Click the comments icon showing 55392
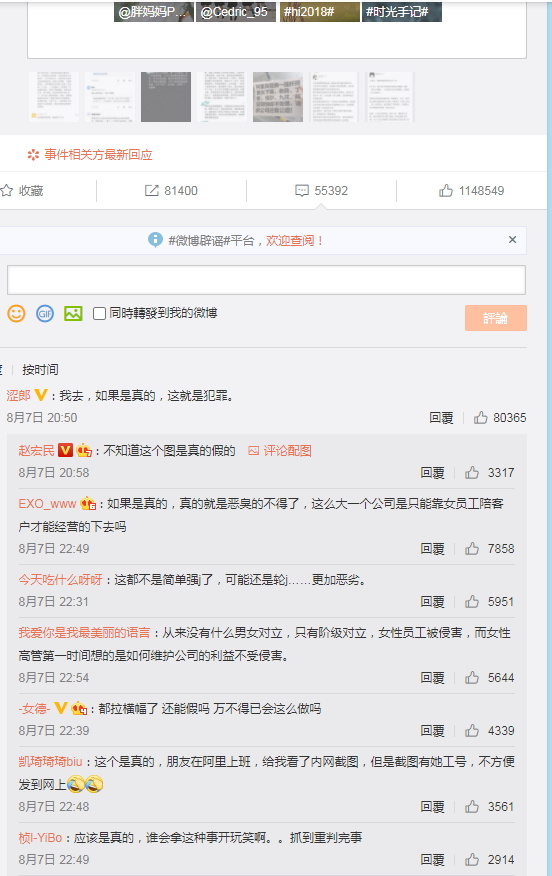 point(321,191)
